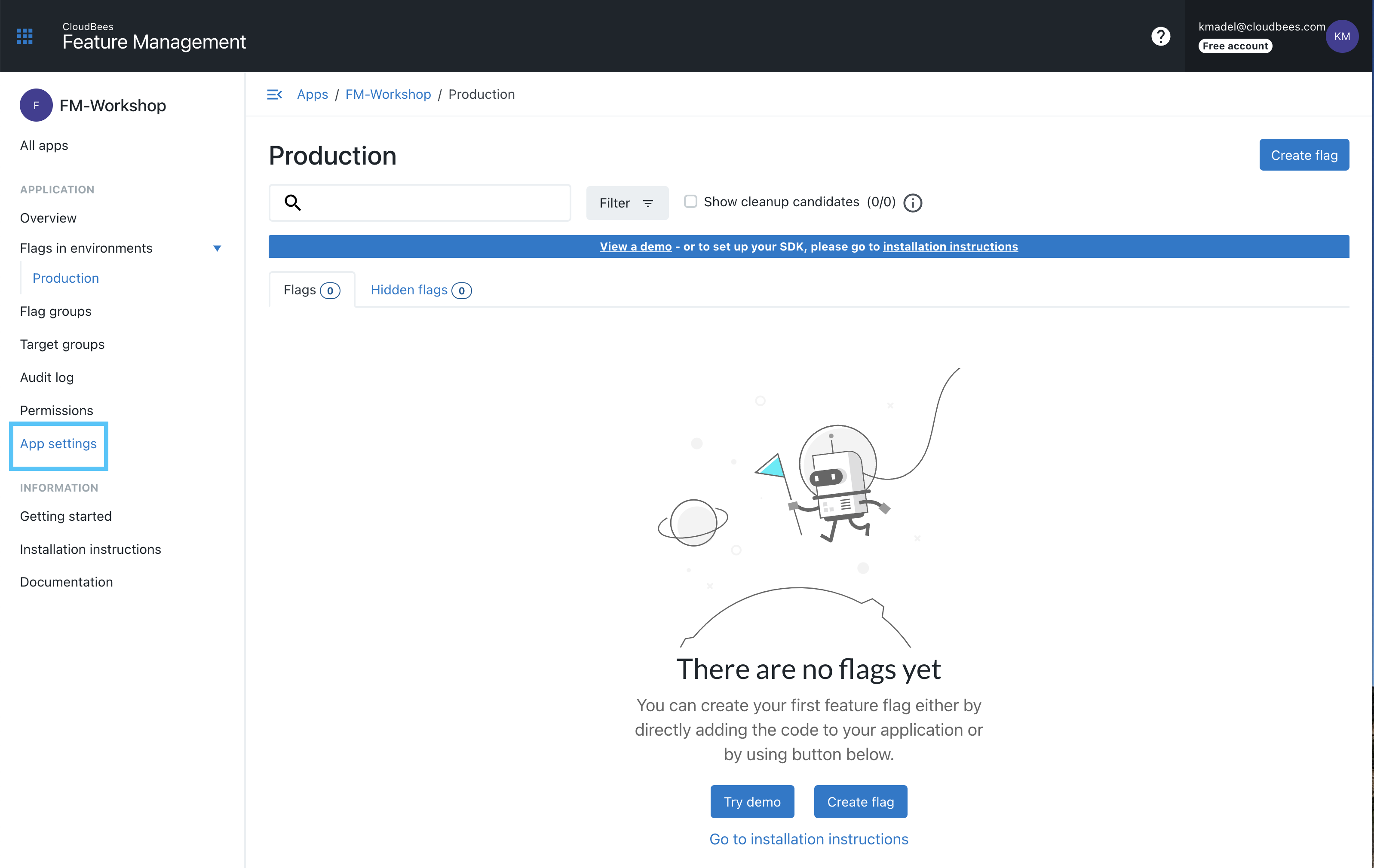
Task: Click the FM-Workshop app avatar icon
Action: [36, 105]
